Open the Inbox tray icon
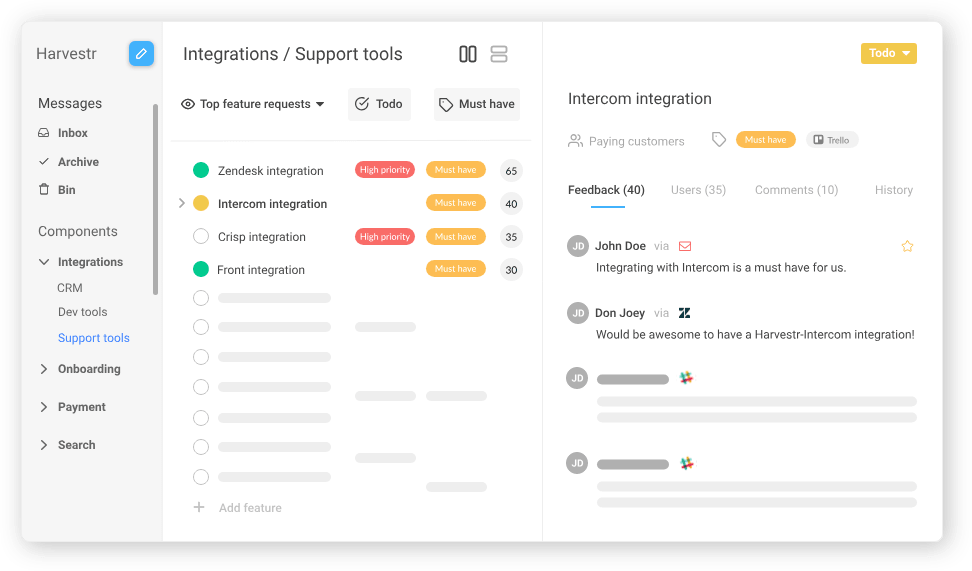Viewport: 972px width, 571px height. pyautogui.click(x=43, y=133)
